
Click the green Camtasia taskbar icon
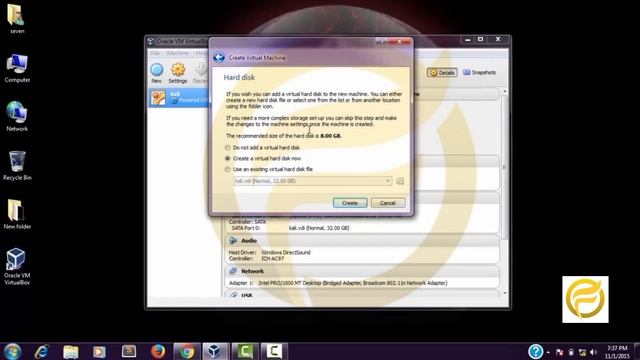(244, 351)
